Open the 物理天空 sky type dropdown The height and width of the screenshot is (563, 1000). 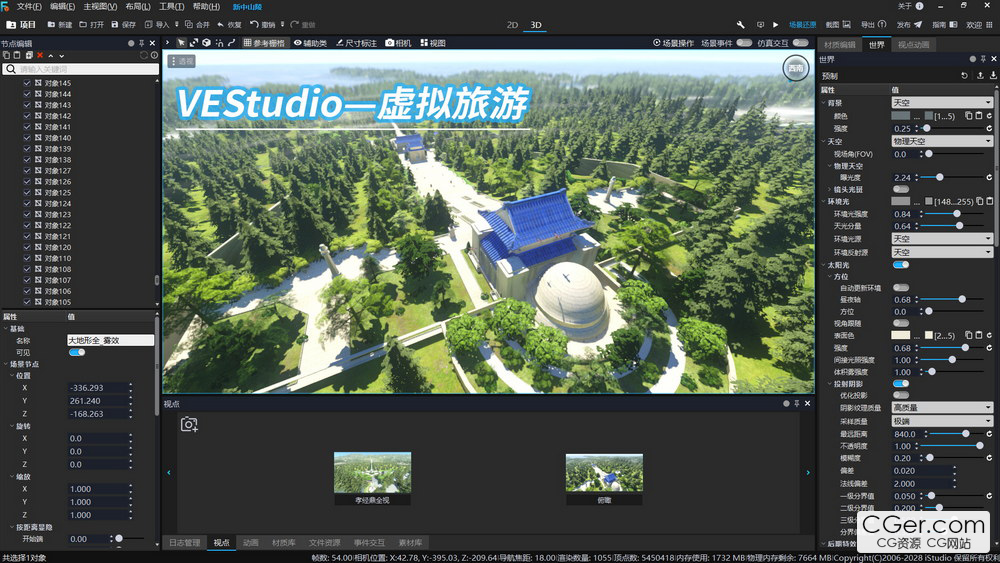[941, 141]
